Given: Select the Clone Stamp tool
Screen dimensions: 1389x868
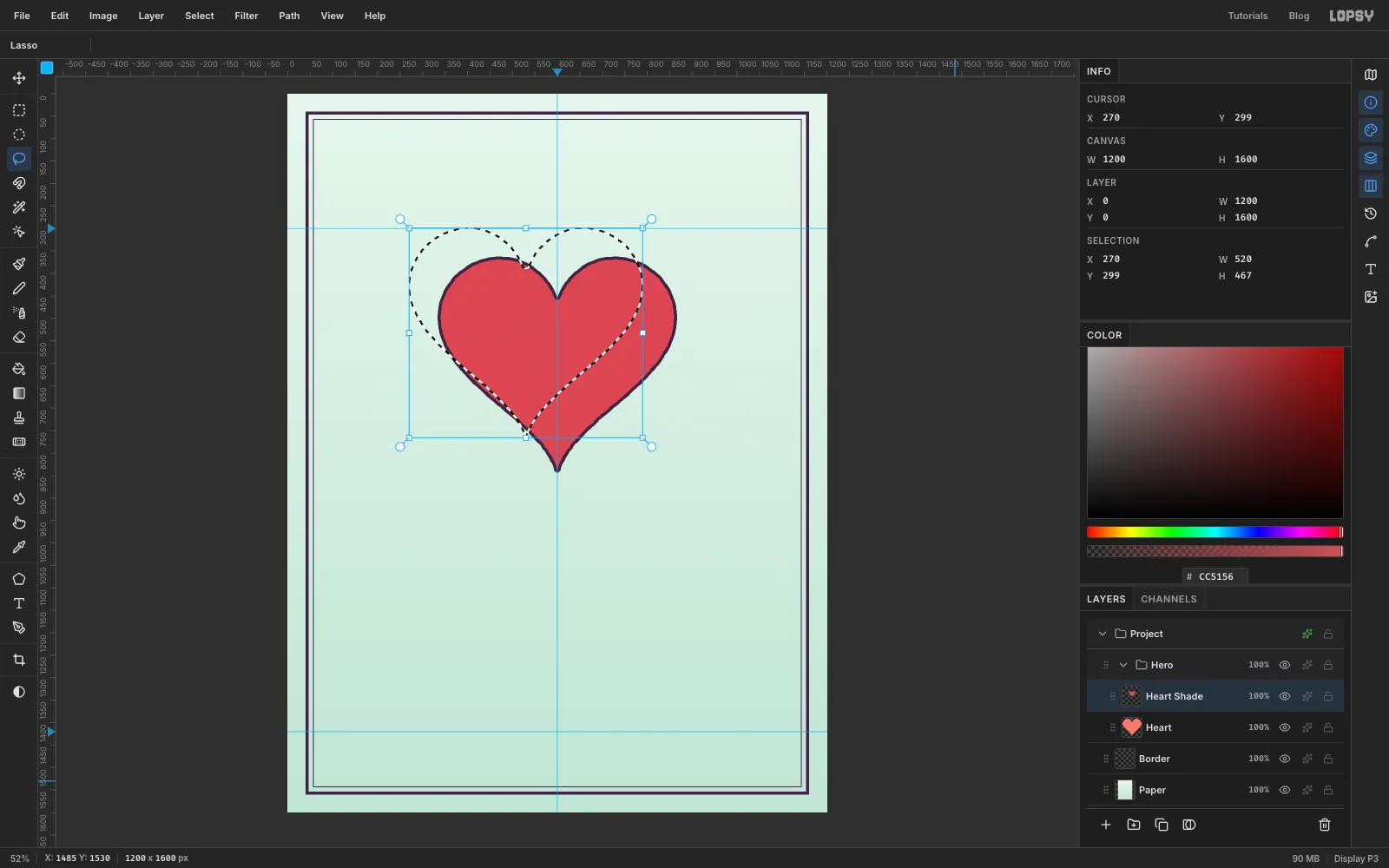Looking at the screenshot, I should [19, 418].
